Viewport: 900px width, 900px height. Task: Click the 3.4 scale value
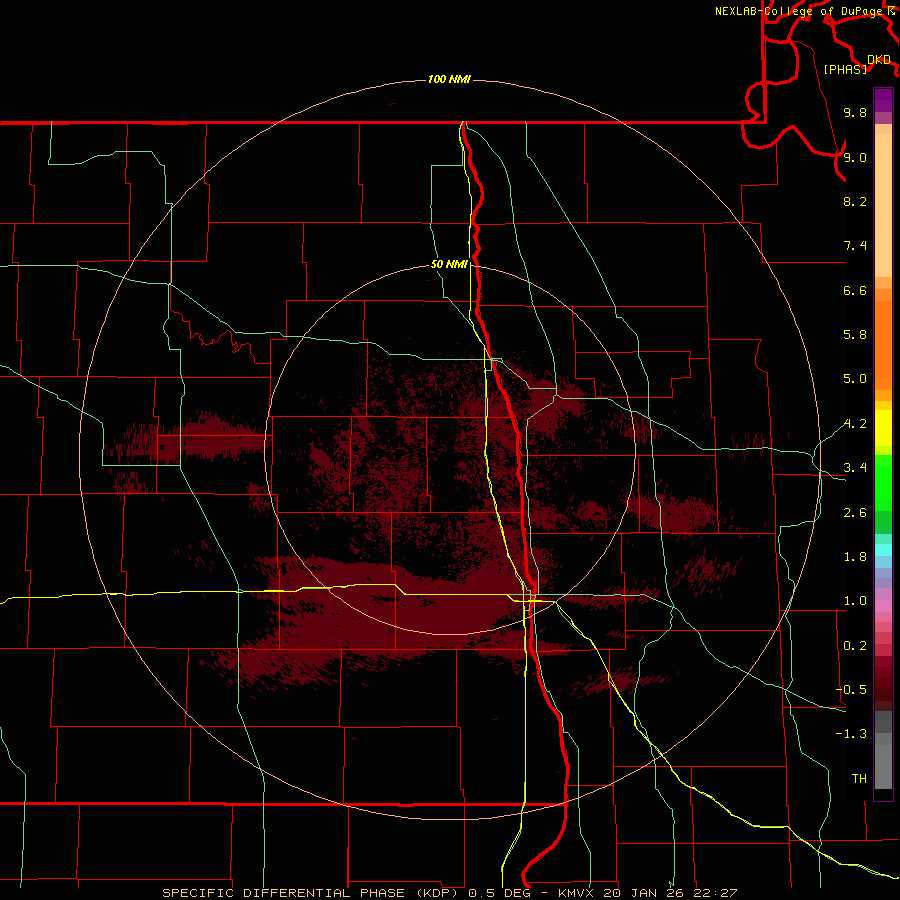(x=855, y=468)
